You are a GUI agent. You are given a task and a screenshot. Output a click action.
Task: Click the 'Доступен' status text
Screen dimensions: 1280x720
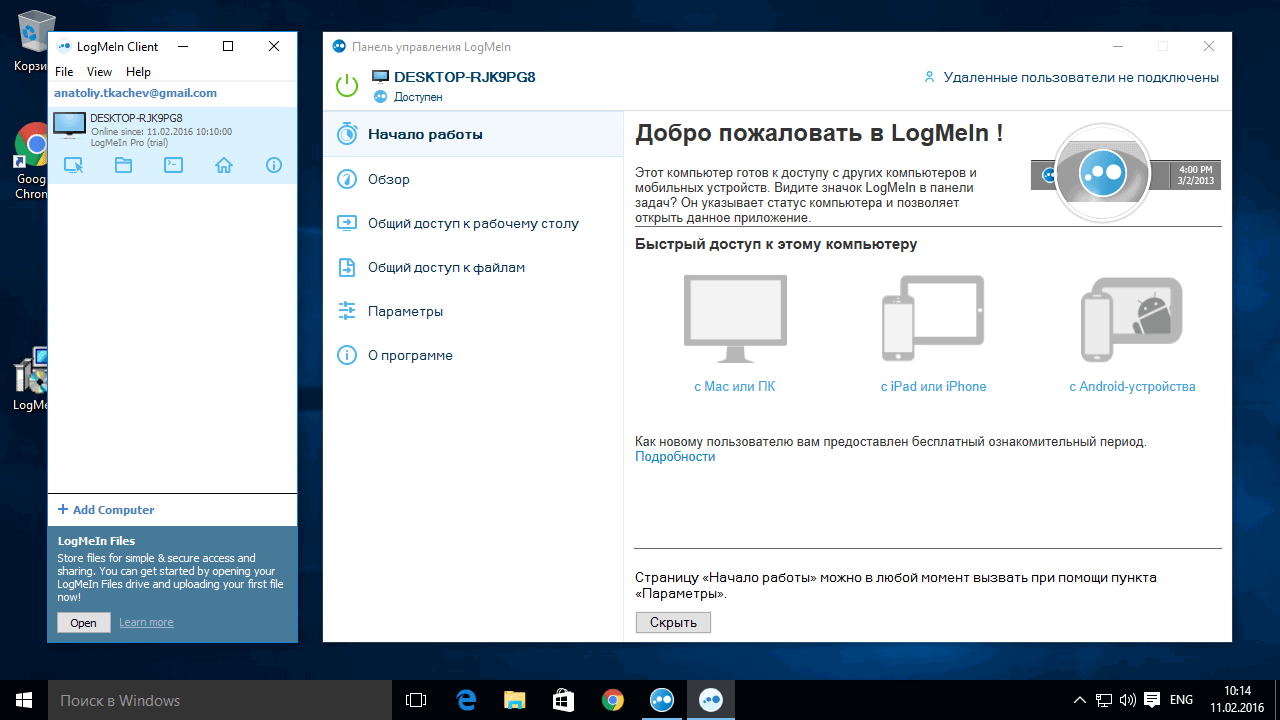coord(418,97)
